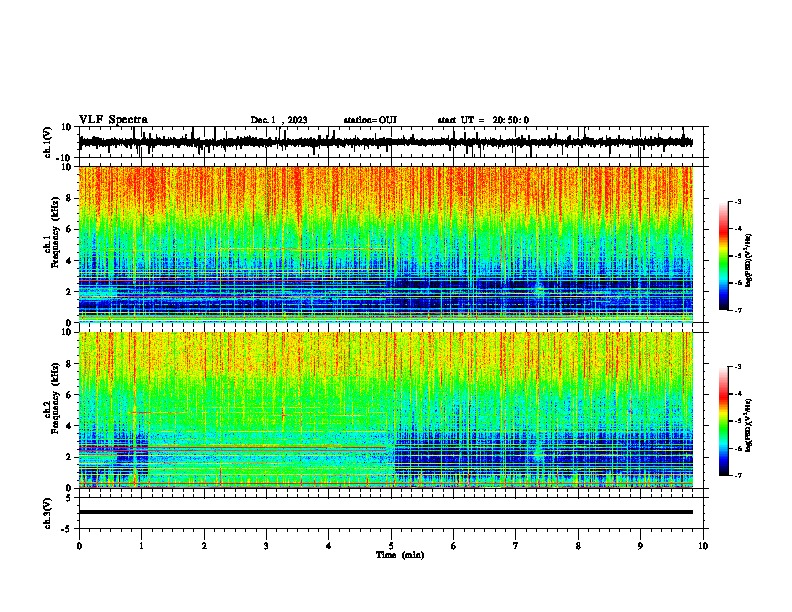Click time axis tick label '1'
The height and width of the screenshot is (612, 792).
coord(141,546)
